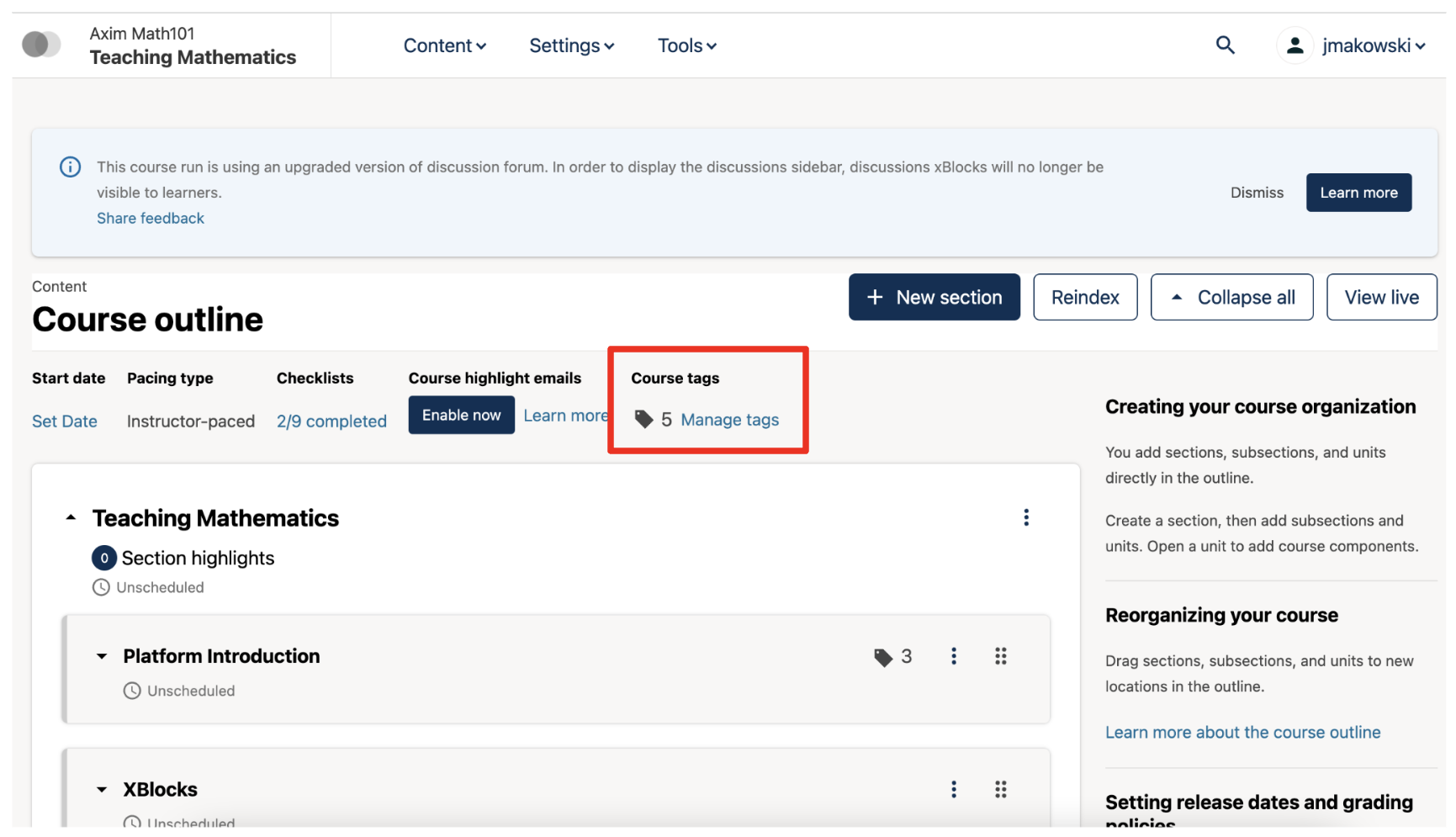1456x837 pixels.
Task: Click the tag icon on Platform Introduction row
Action: (882, 656)
